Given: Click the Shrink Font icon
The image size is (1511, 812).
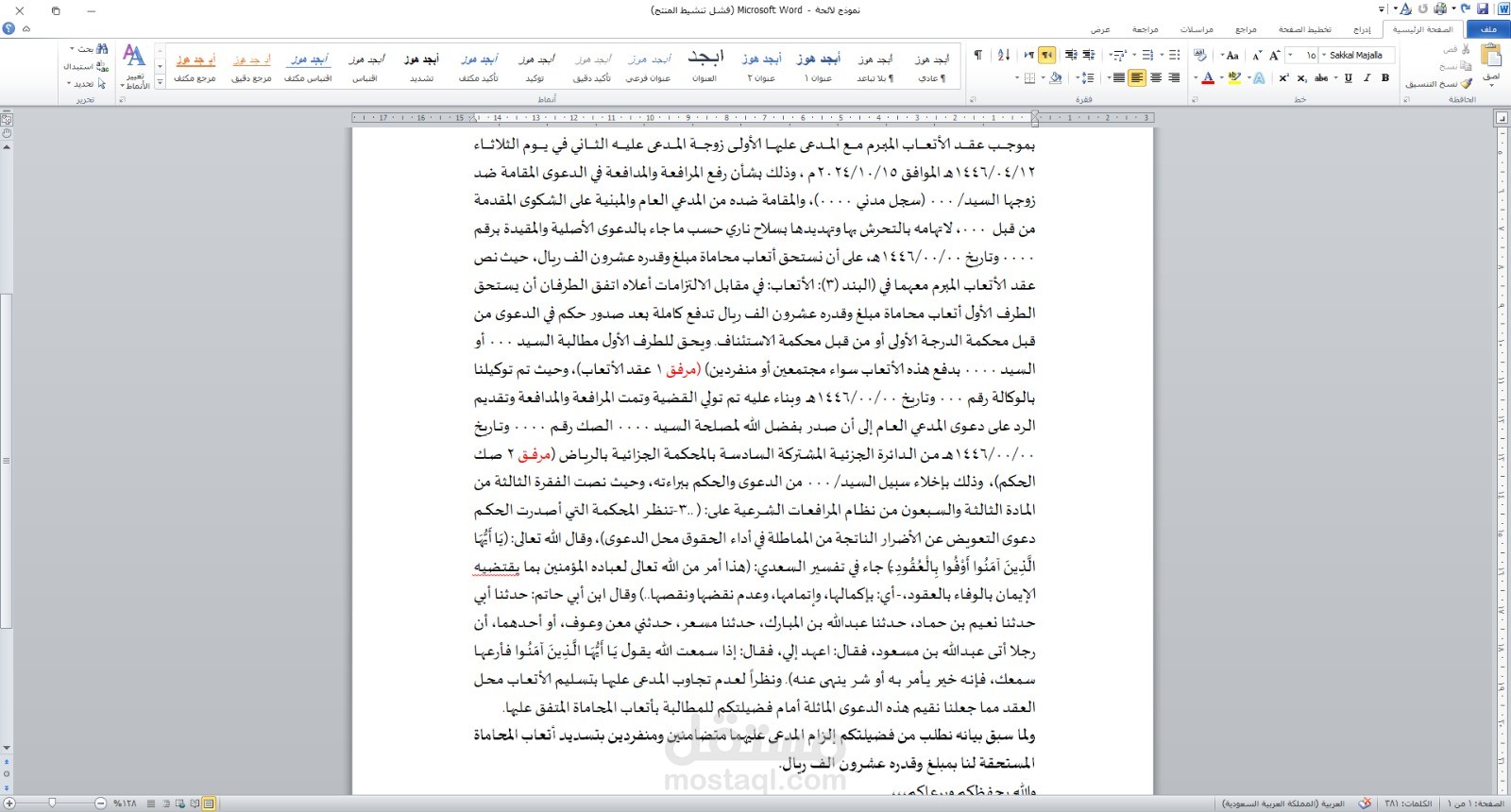Looking at the screenshot, I should pyautogui.click(x=1257, y=55).
